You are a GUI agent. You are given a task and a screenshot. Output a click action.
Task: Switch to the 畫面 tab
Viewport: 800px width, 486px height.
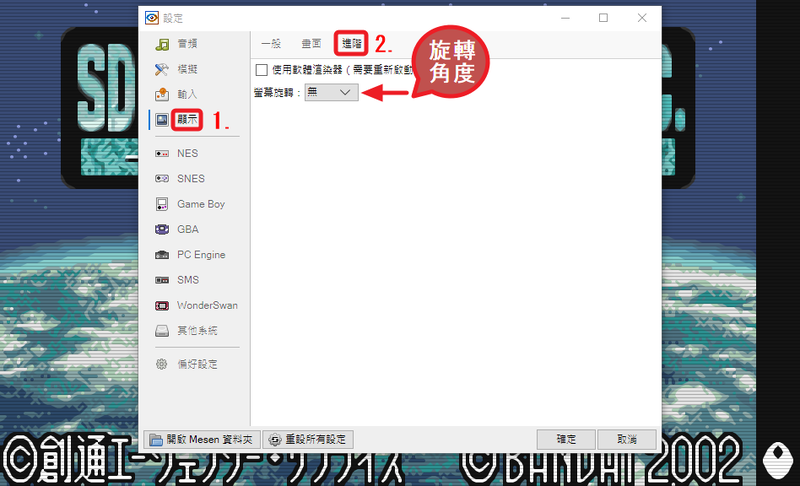point(311,44)
